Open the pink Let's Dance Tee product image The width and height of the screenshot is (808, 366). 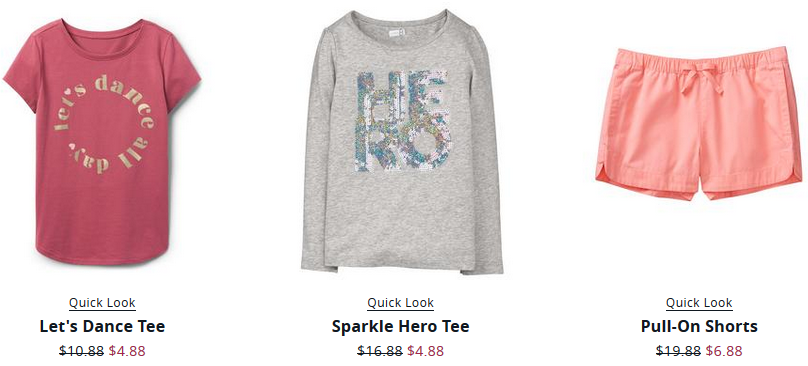tap(102, 142)
